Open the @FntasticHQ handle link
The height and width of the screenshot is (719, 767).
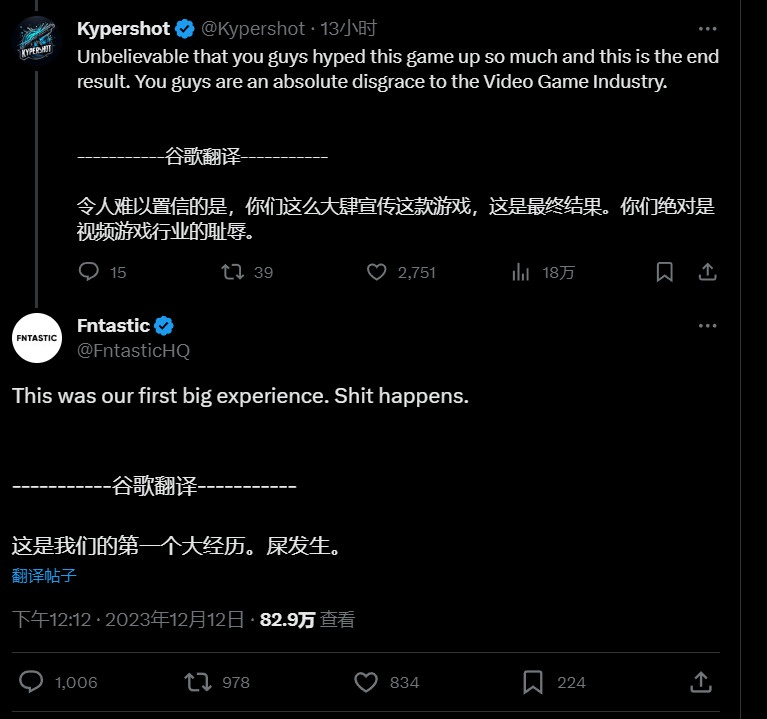(134, 350)
